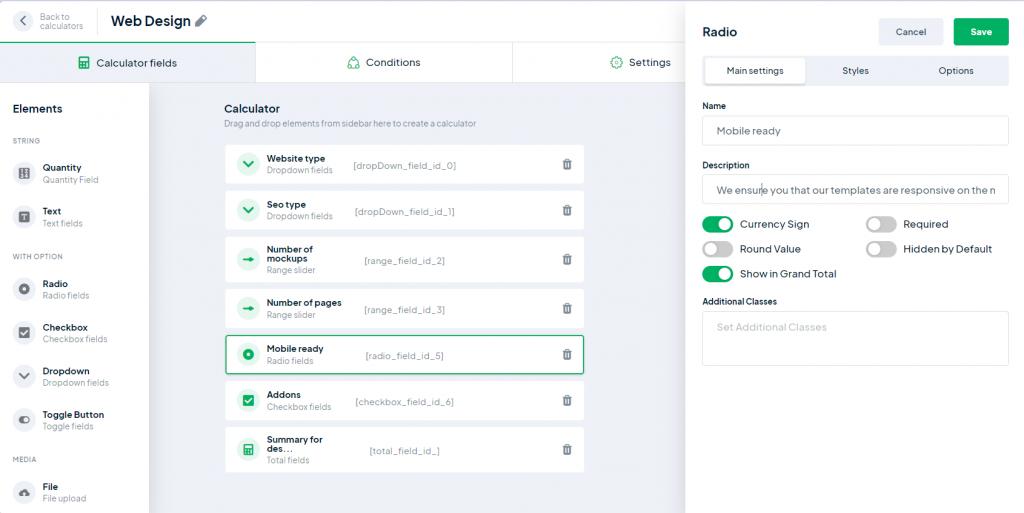Click the Summary total calculator icon
Image resolution: width=1024 pixels, height=513 pixels.
click(248, 449)
